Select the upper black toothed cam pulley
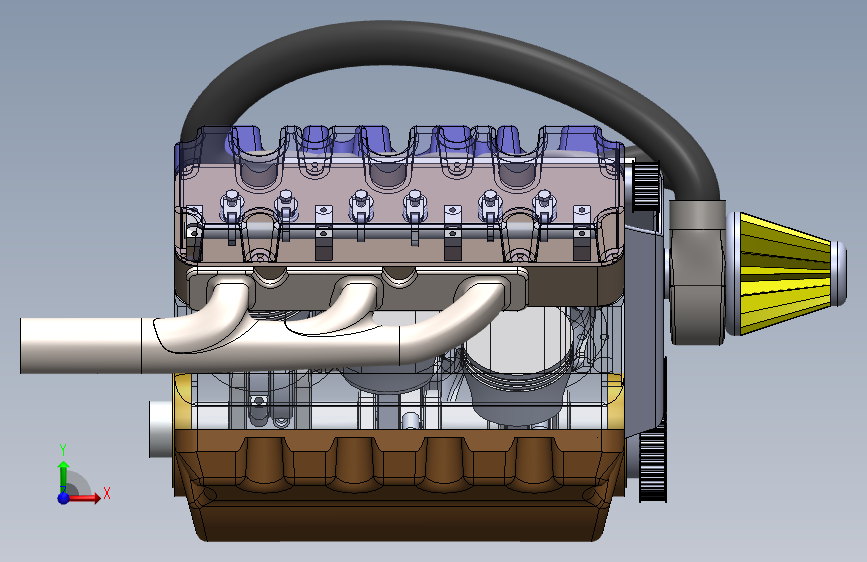 click(646, 186)
